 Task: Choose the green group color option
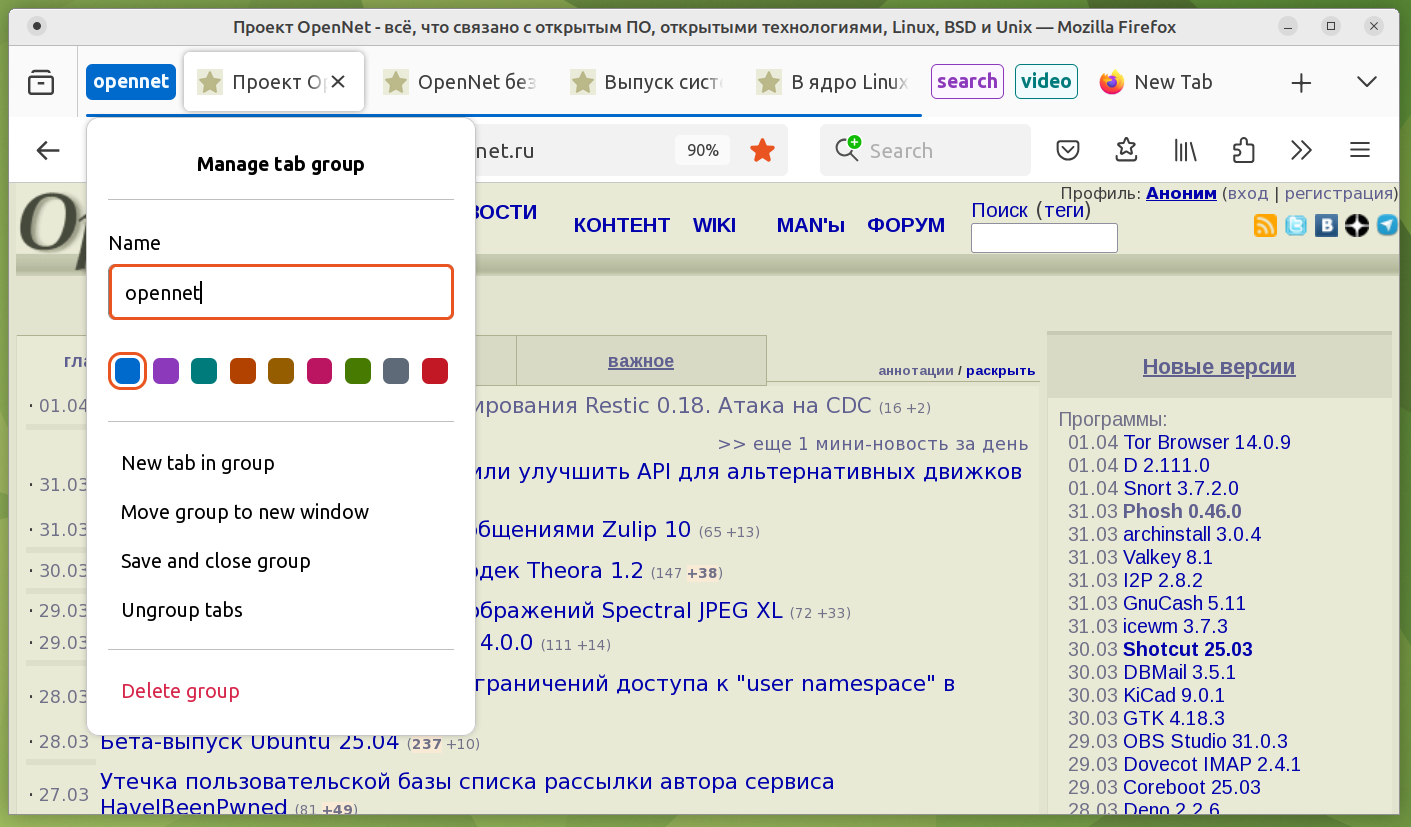(x=358, y=371)
